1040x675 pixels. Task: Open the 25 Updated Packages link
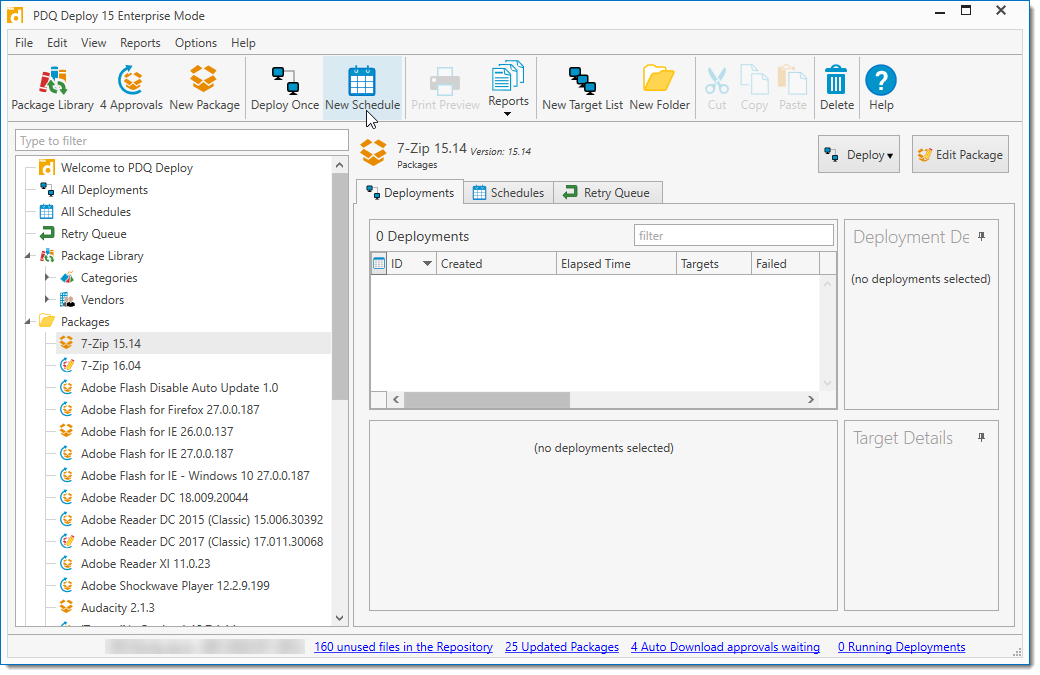coord(562,646)
